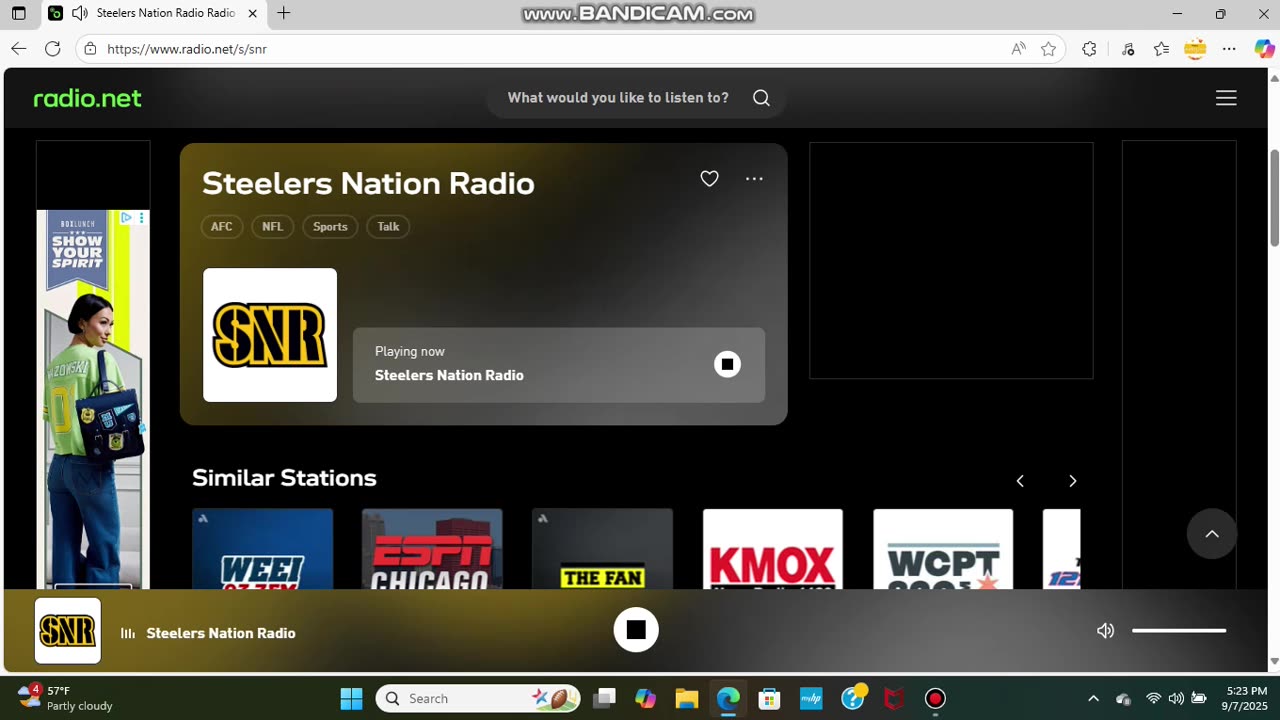Click the address bar URL

pyautogui.click(x=187, y=48)
